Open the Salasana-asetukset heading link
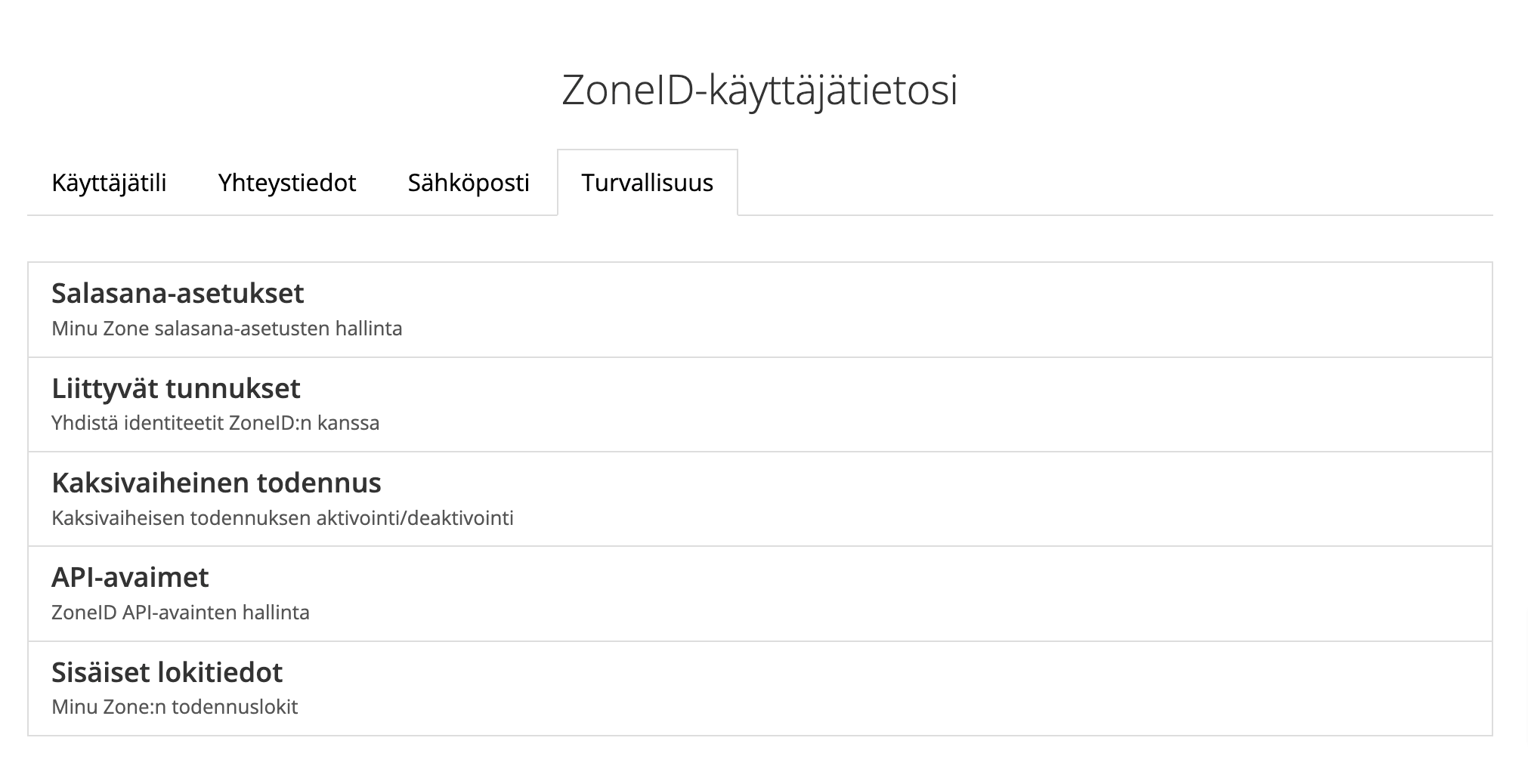Screen dimensions: 1528x784 (178, 293)
